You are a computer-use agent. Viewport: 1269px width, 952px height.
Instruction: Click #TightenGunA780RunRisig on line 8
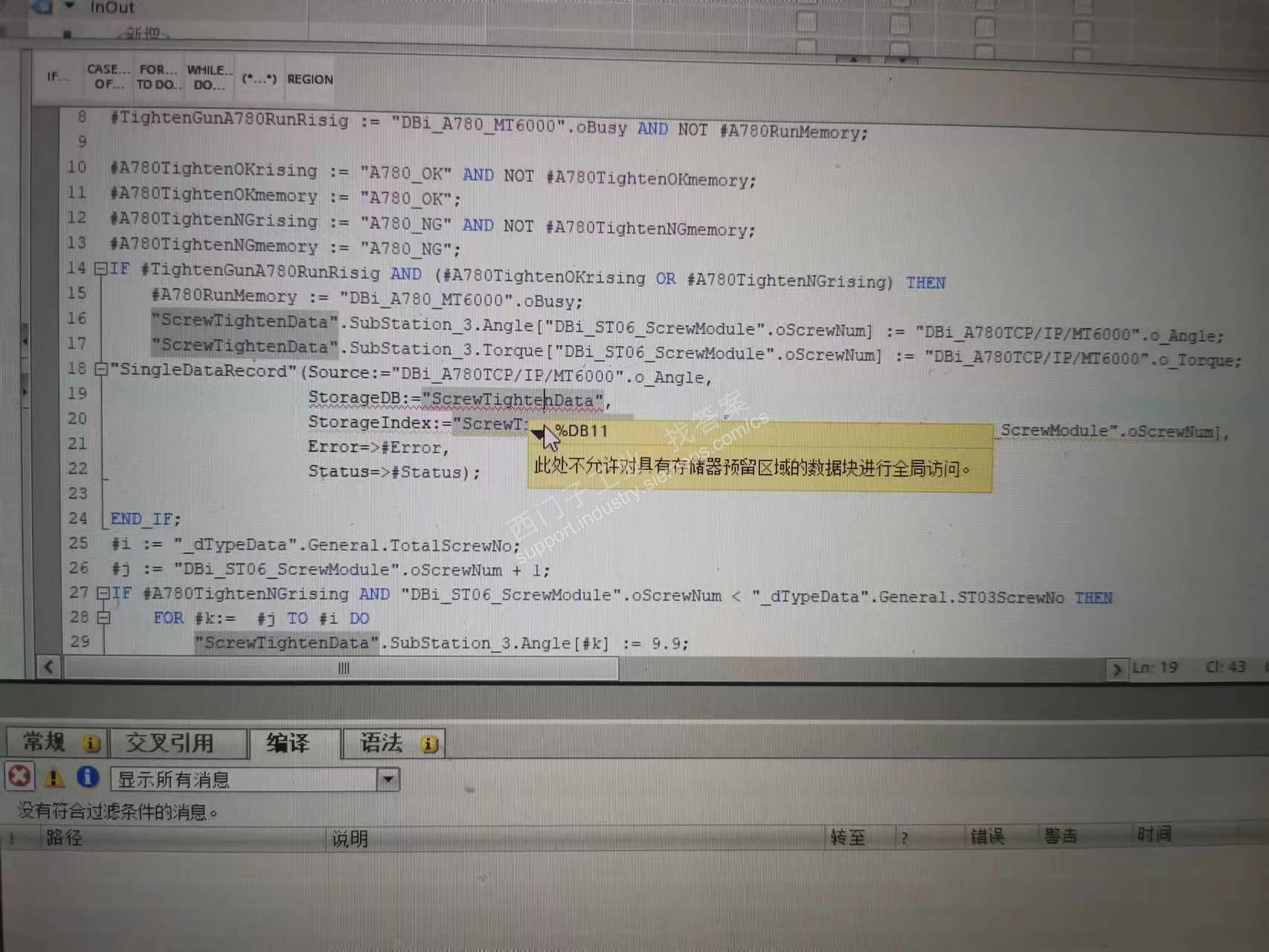coord(229,119)
